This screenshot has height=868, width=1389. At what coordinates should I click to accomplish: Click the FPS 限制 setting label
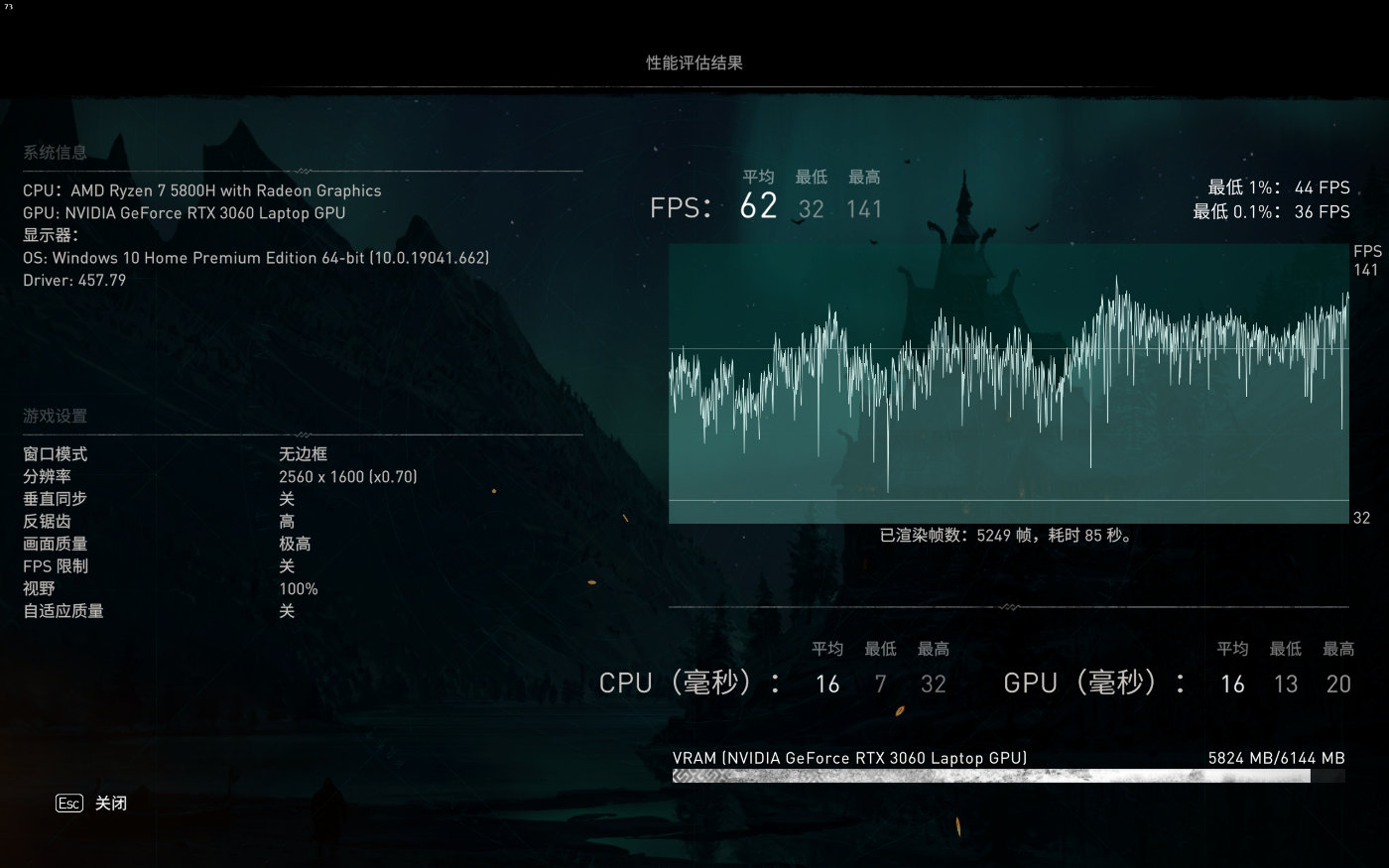coord(56,566)
